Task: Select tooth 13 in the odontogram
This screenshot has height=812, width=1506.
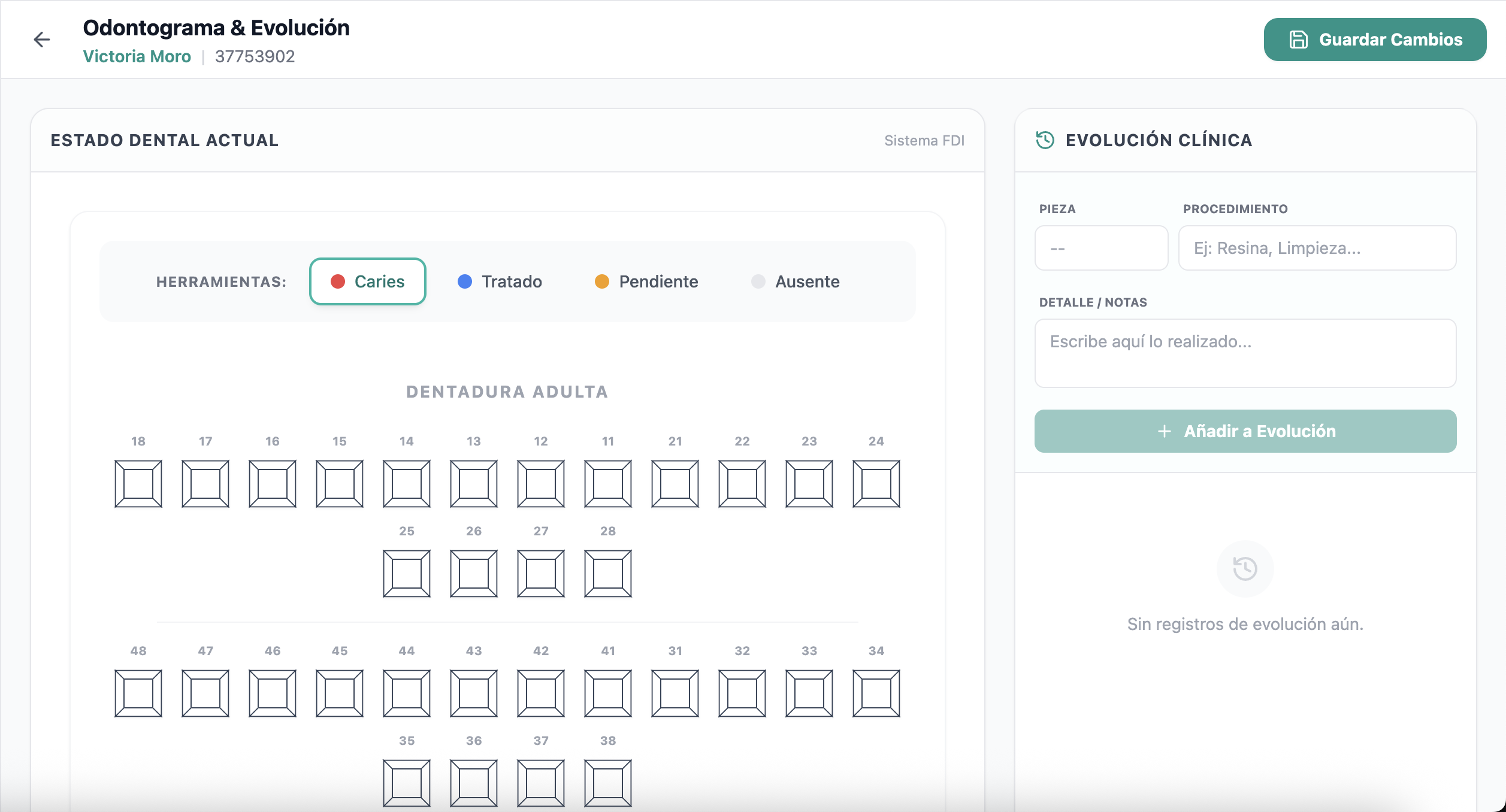Action: coord(474,484)
